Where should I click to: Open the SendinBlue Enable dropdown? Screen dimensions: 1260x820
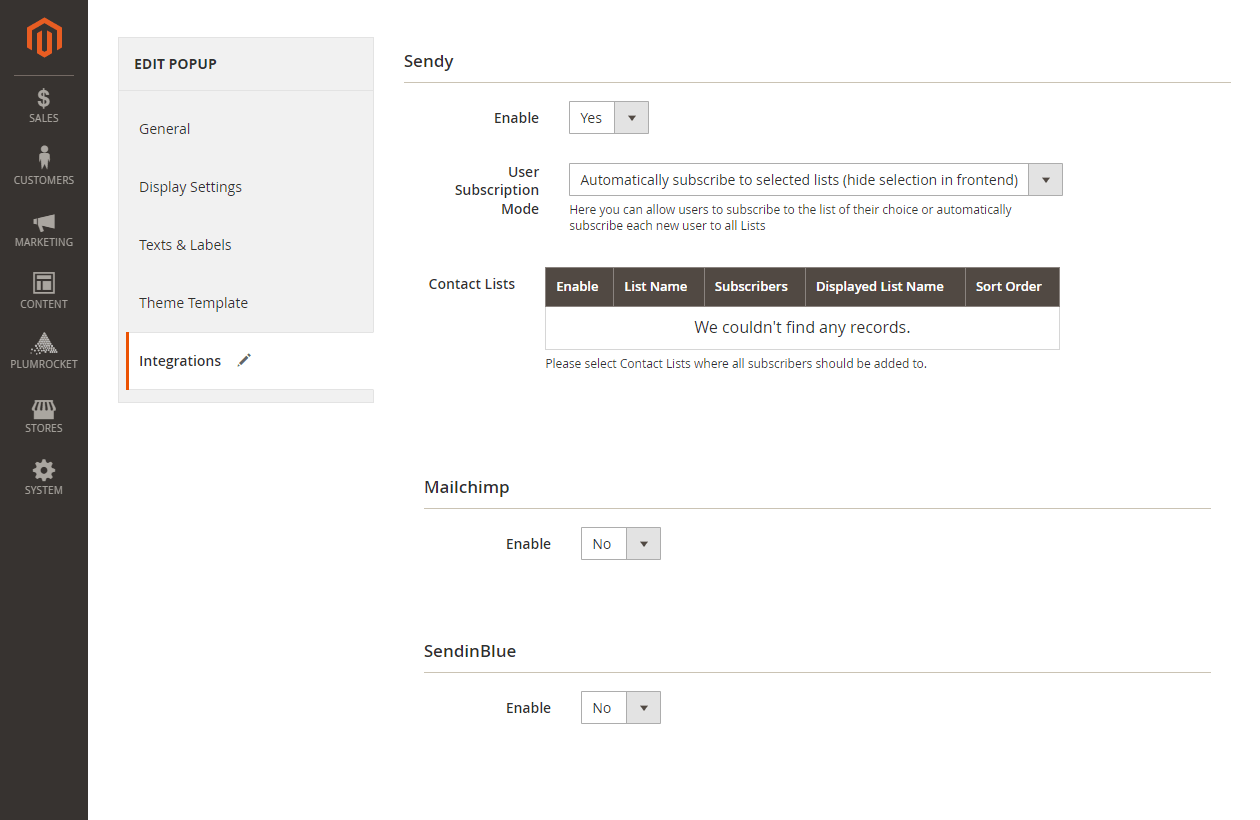point(620,708)
